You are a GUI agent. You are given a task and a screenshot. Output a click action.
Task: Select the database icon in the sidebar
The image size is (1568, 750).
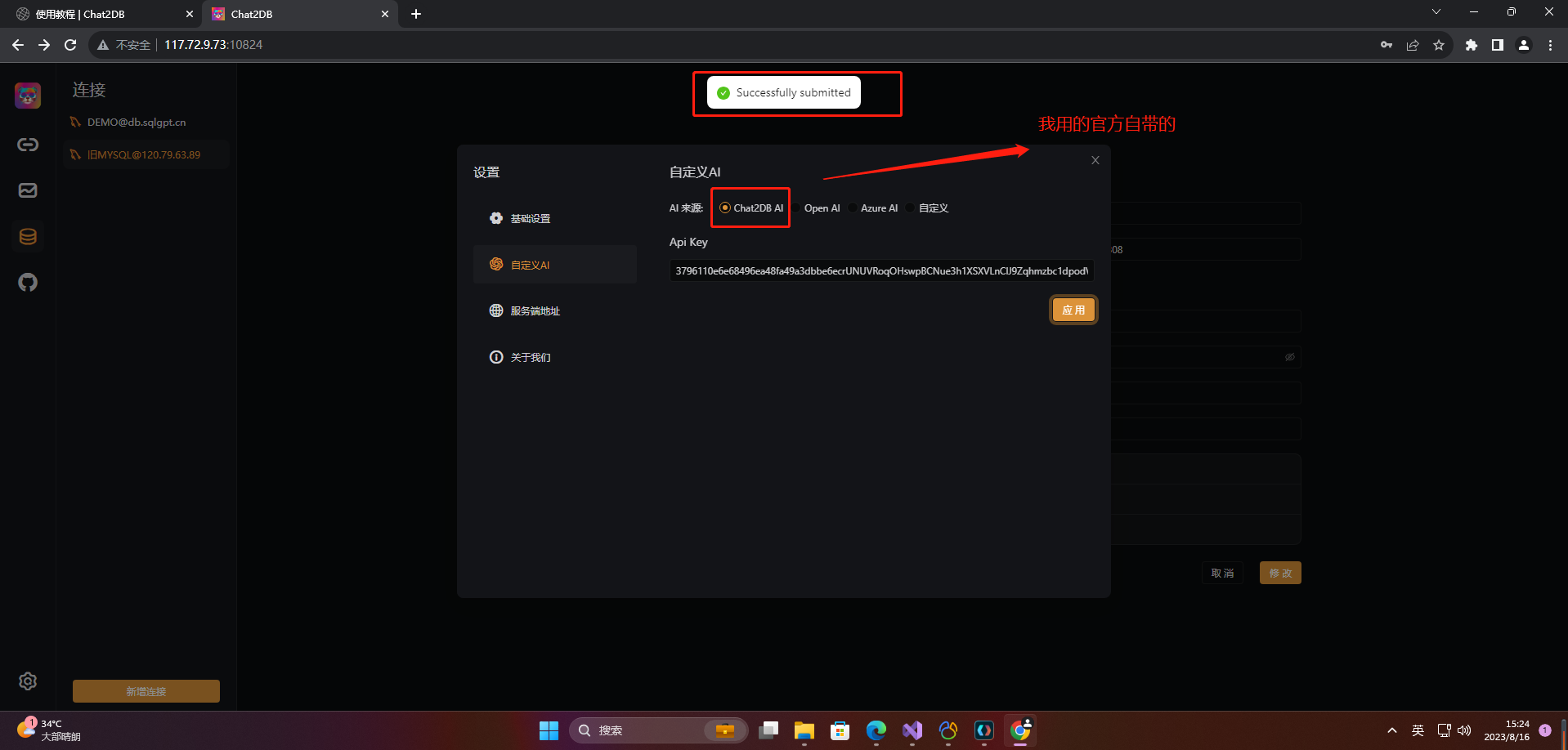coord(28,237)
